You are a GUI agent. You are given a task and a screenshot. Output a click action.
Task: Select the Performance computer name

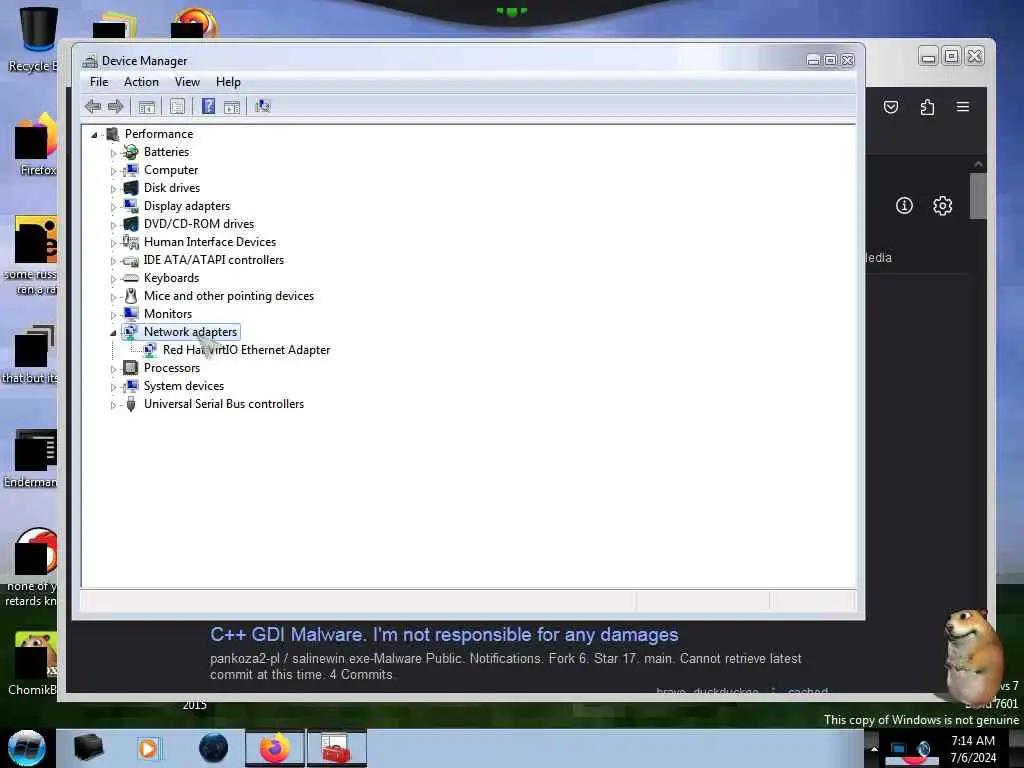pos(159,134)
